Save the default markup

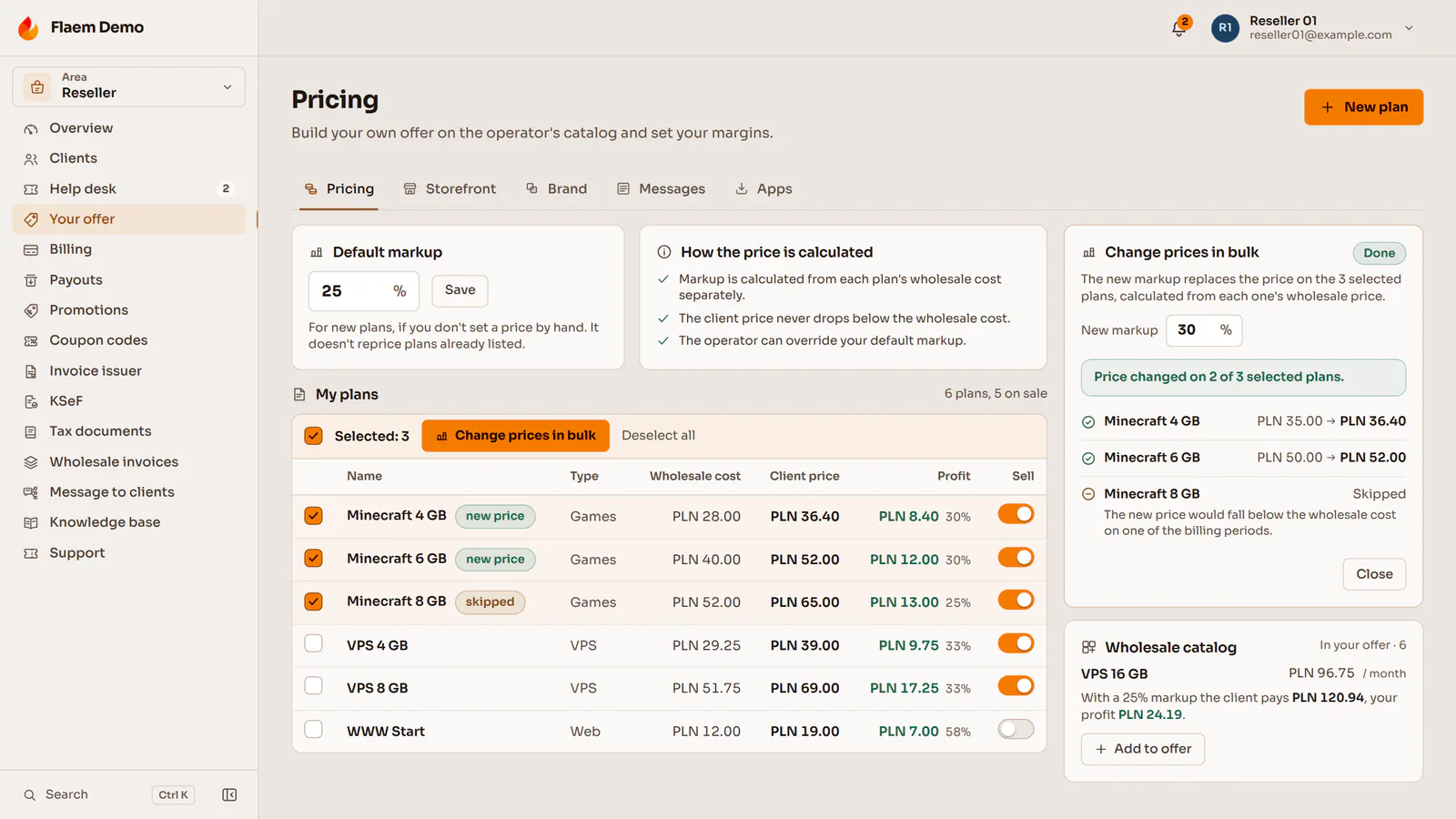[x=460, y=290]
